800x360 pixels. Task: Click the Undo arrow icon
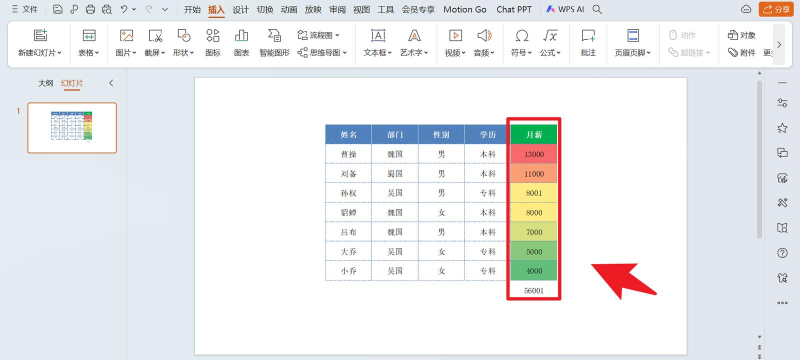click(x=124, y=9)
